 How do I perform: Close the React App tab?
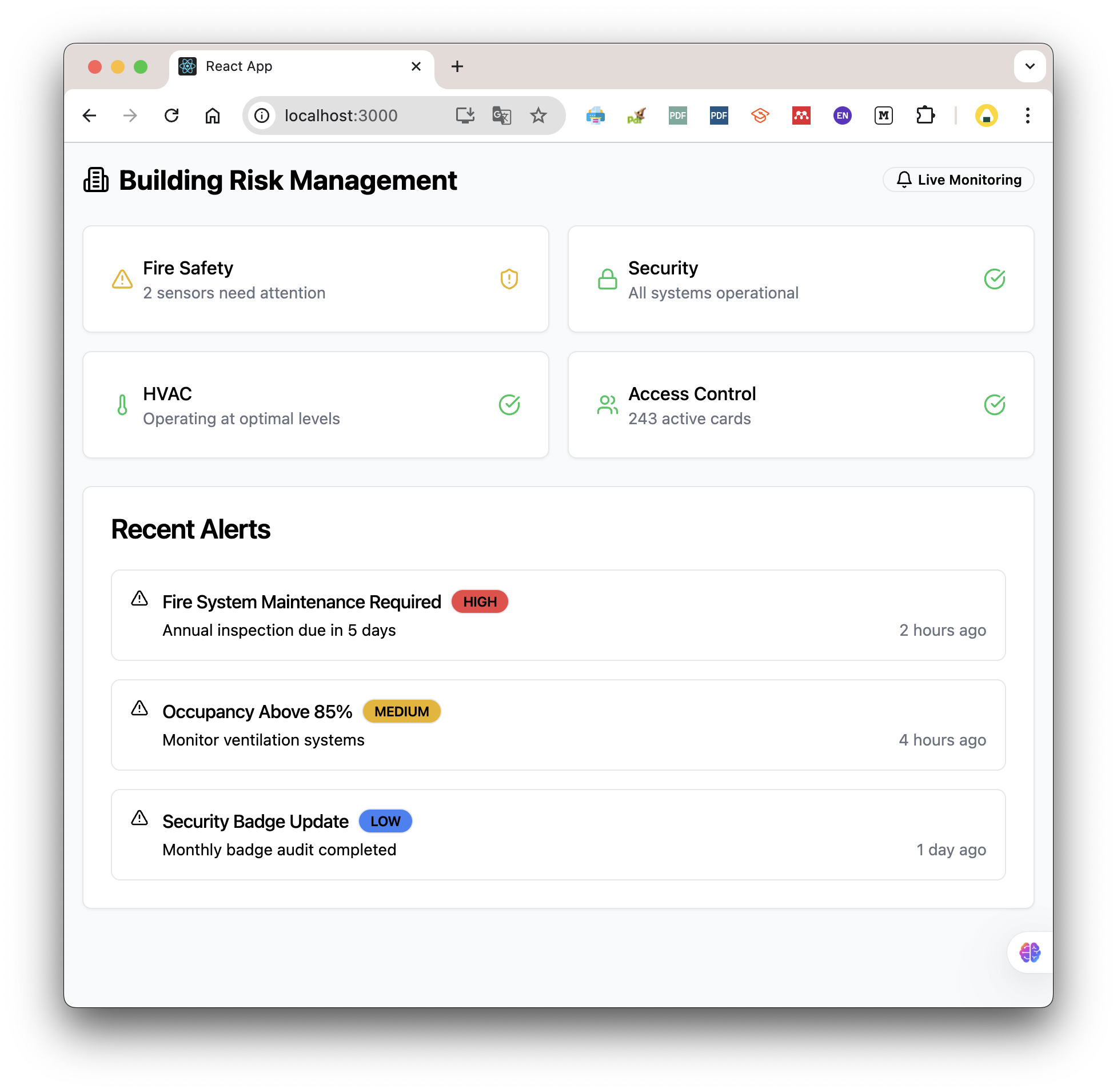point(416,66)
